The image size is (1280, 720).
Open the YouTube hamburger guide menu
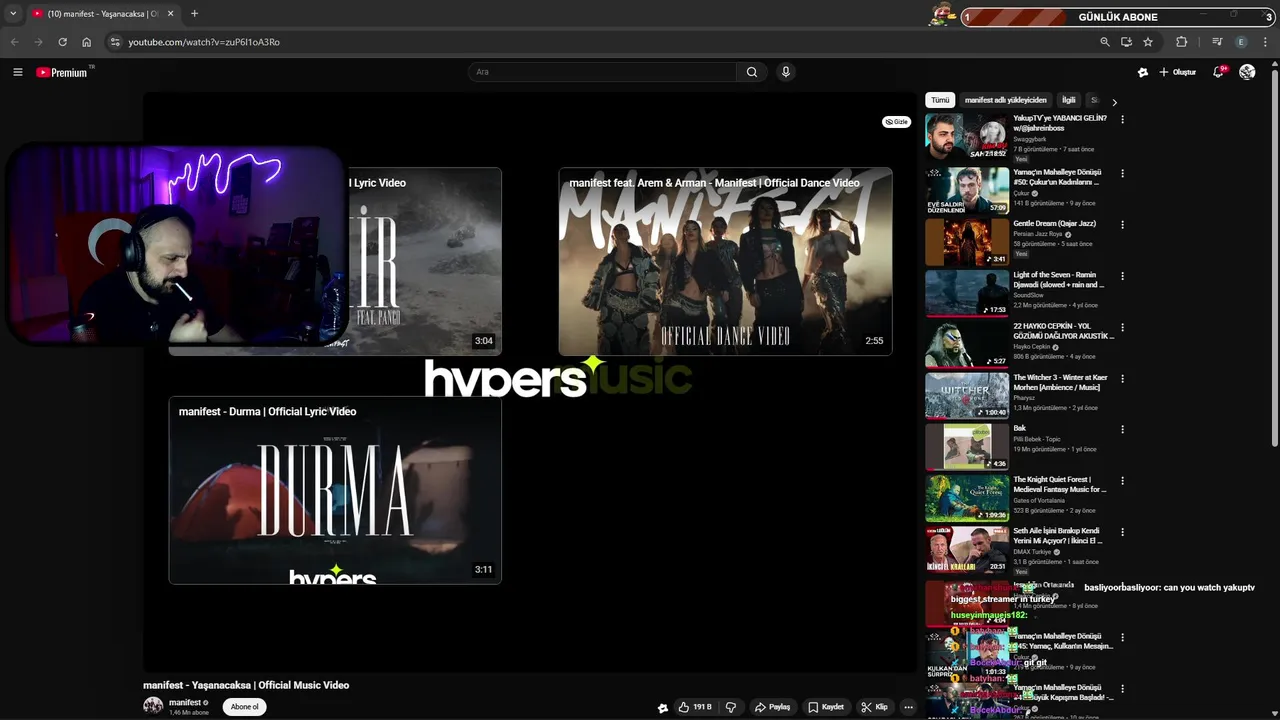click(17, 72)
